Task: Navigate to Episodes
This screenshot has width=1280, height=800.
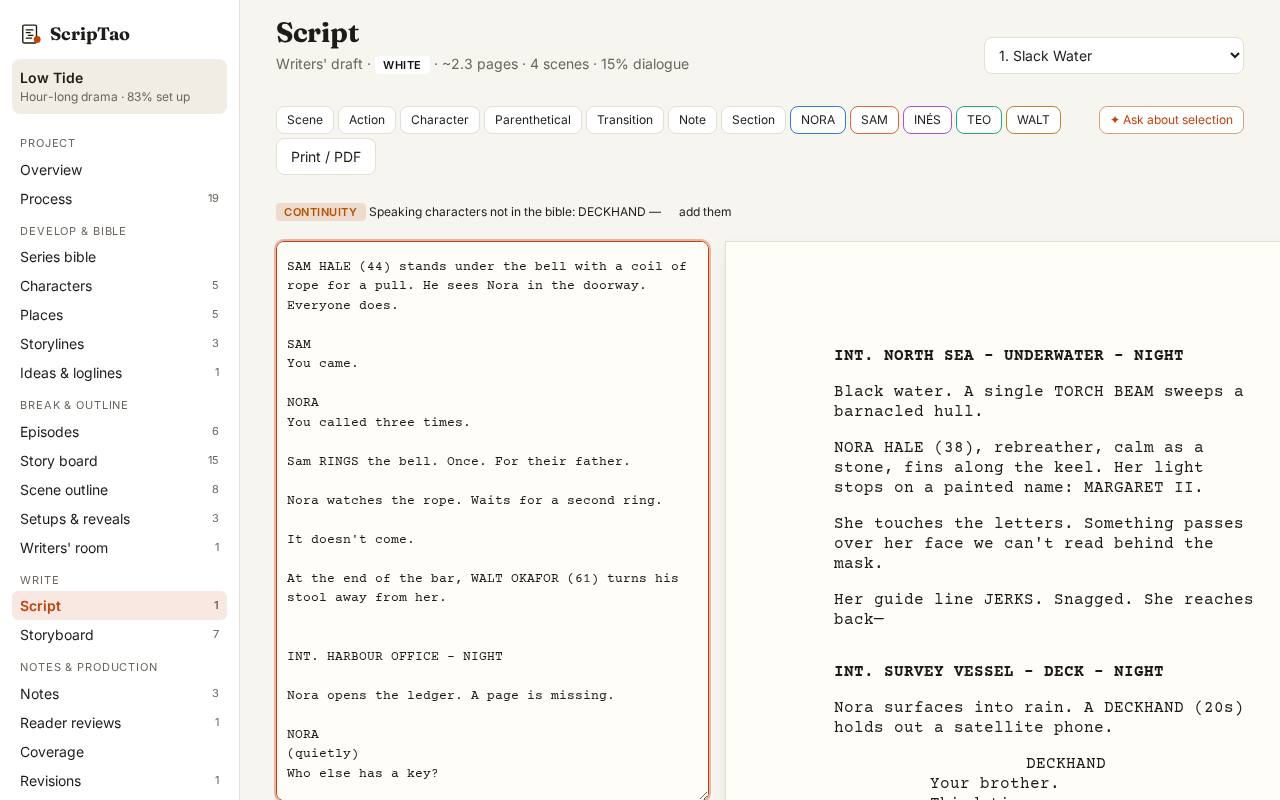Action: point(119,432)
